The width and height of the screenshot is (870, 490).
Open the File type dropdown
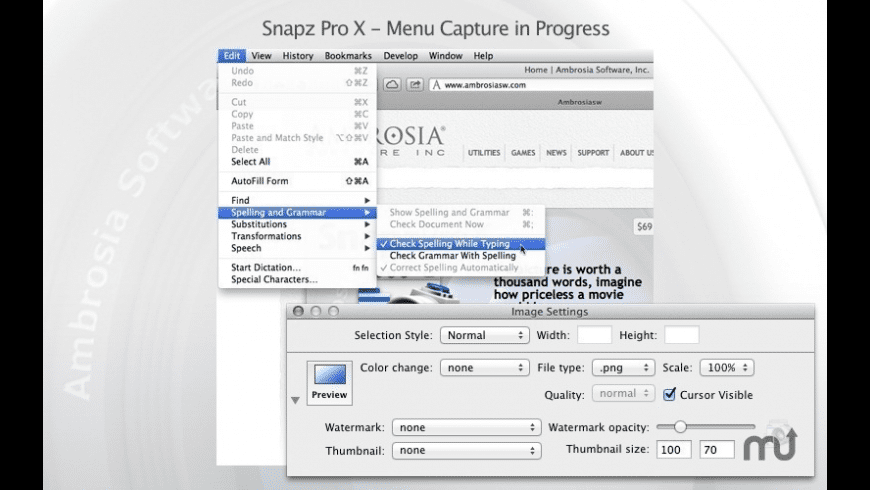click(x=623, y=367)
